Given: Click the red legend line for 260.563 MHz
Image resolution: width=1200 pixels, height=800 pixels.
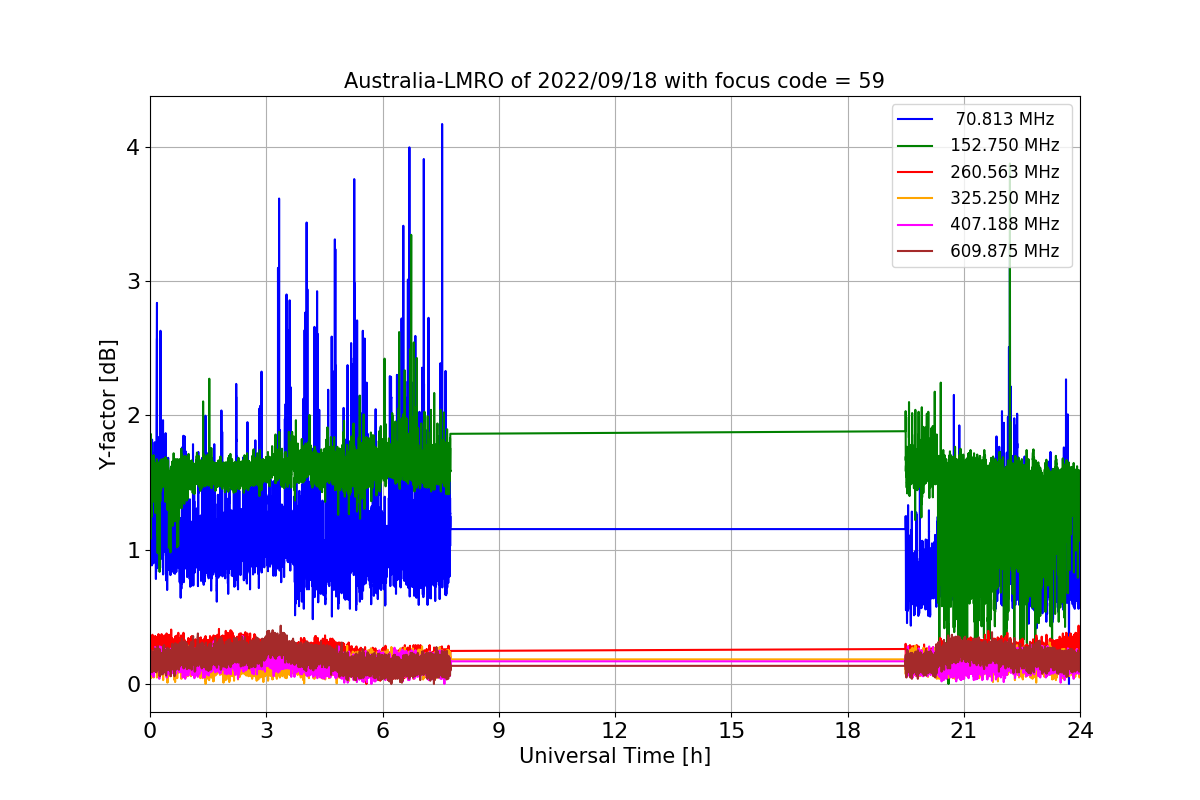Looking at the screenshot, I should (916, 172).
